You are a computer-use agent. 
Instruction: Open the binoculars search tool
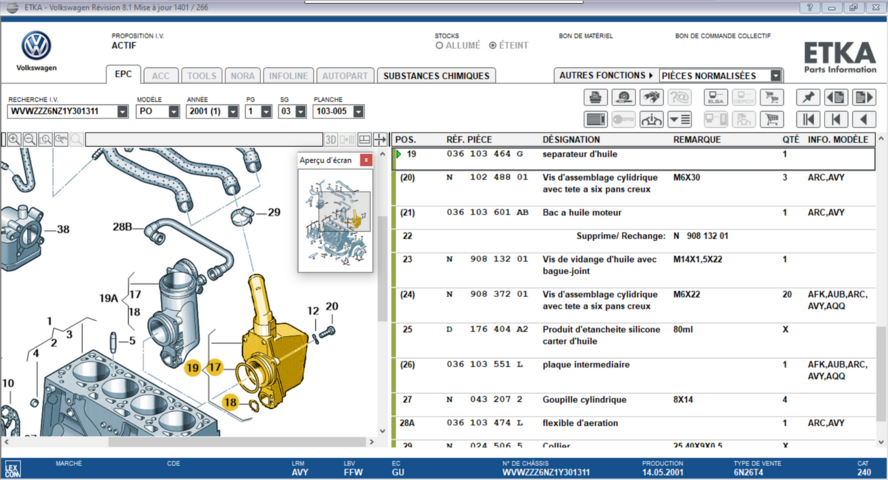click(x=652, y=97)
